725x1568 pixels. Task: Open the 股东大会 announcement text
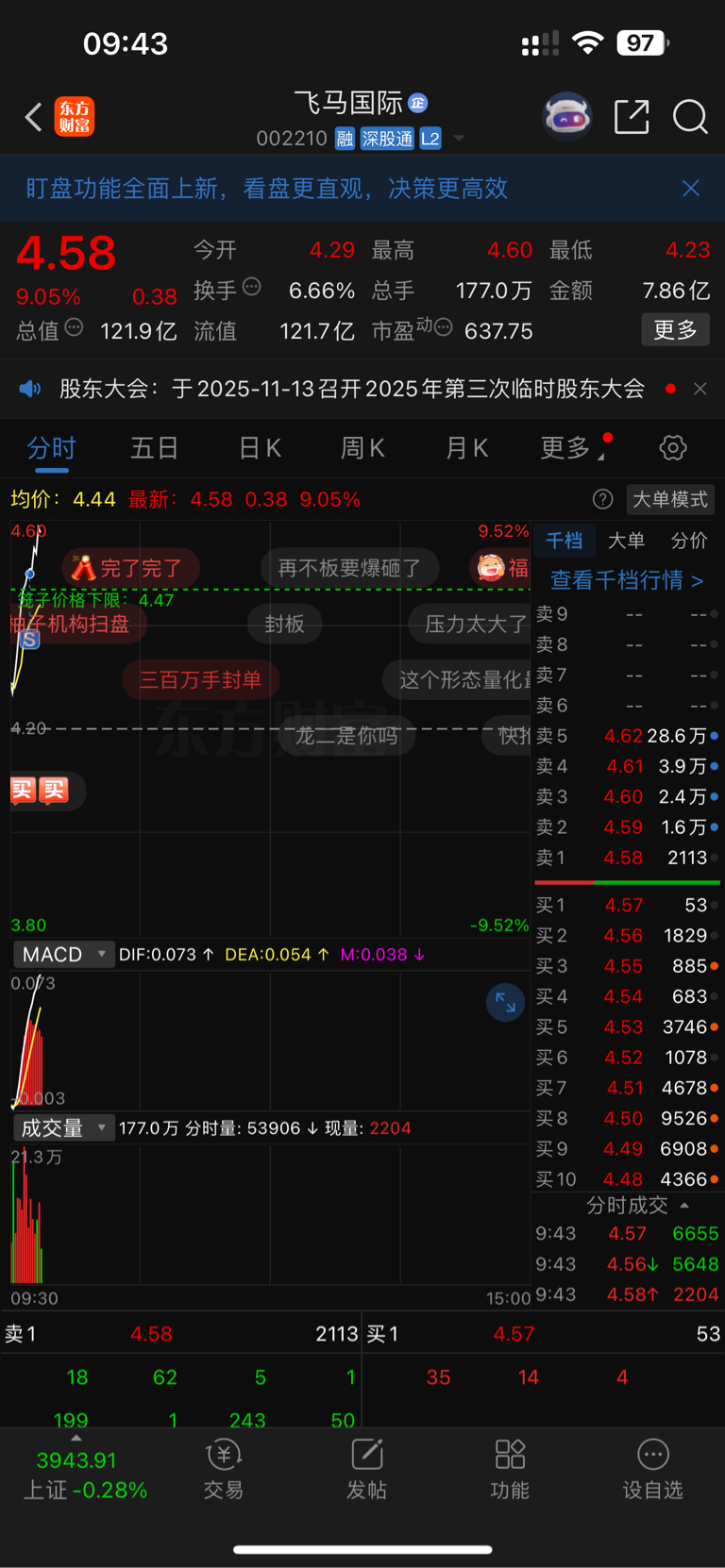pyautogui.click(x=352, y=389)
